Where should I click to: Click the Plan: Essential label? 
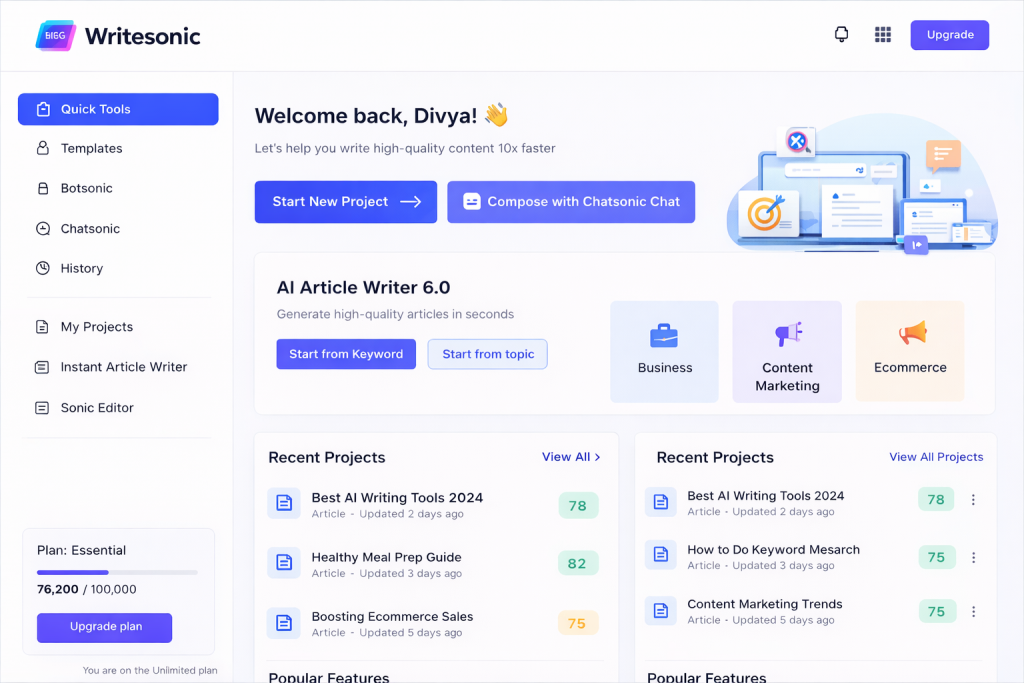82,550
